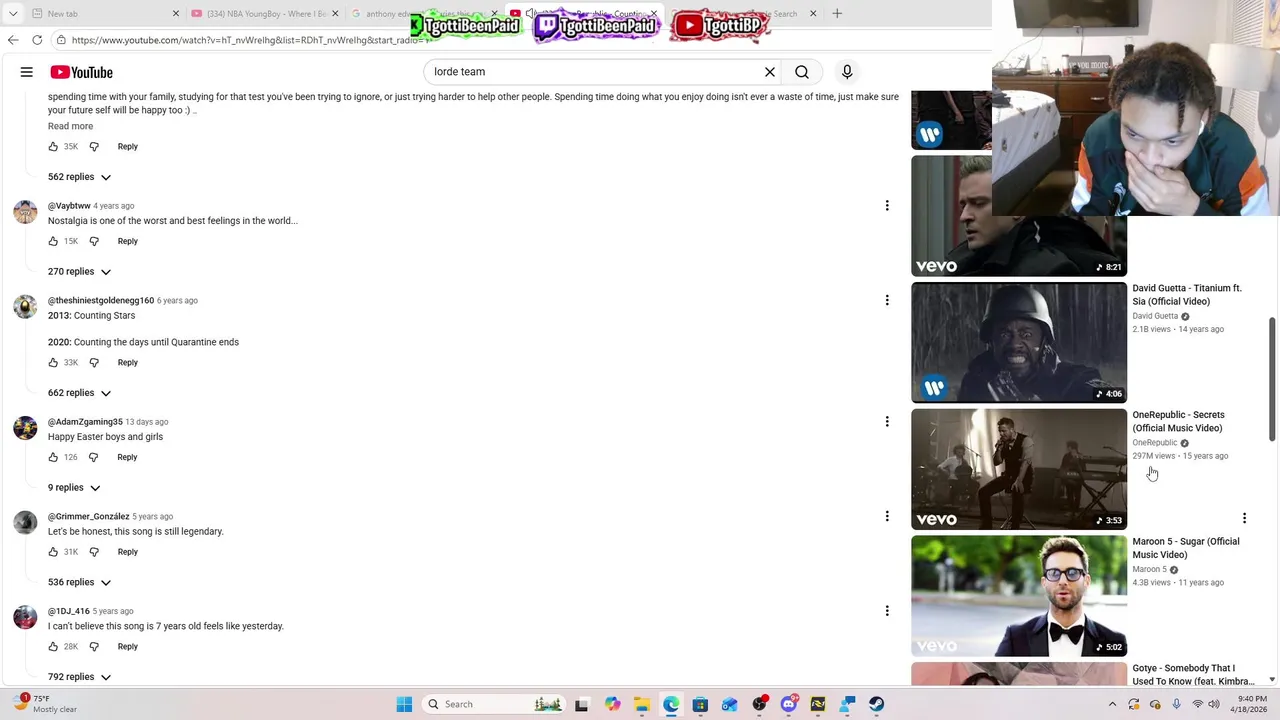1280x720 pixels.
Task: Clear the 'lorde team' search text
Action: [770, 72]
